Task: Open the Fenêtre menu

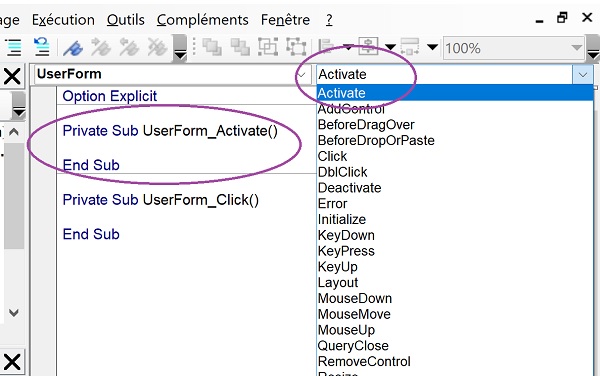Action: 285,20
